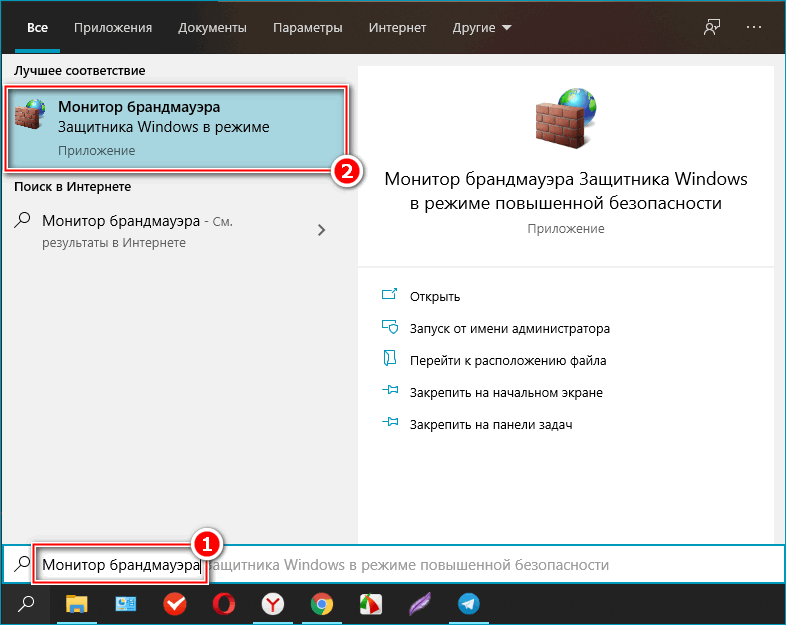Click the feedback person icon

(x=712, y=27)
